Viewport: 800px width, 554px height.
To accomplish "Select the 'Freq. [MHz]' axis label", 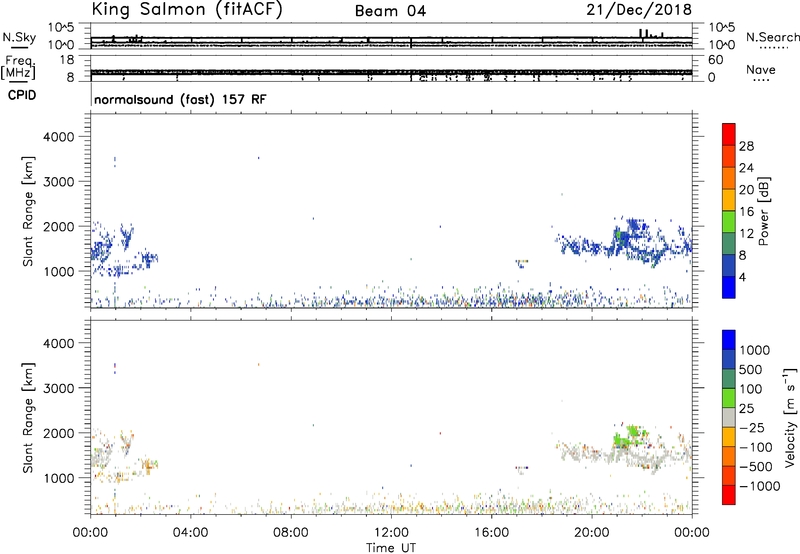I will click(18, 68).
